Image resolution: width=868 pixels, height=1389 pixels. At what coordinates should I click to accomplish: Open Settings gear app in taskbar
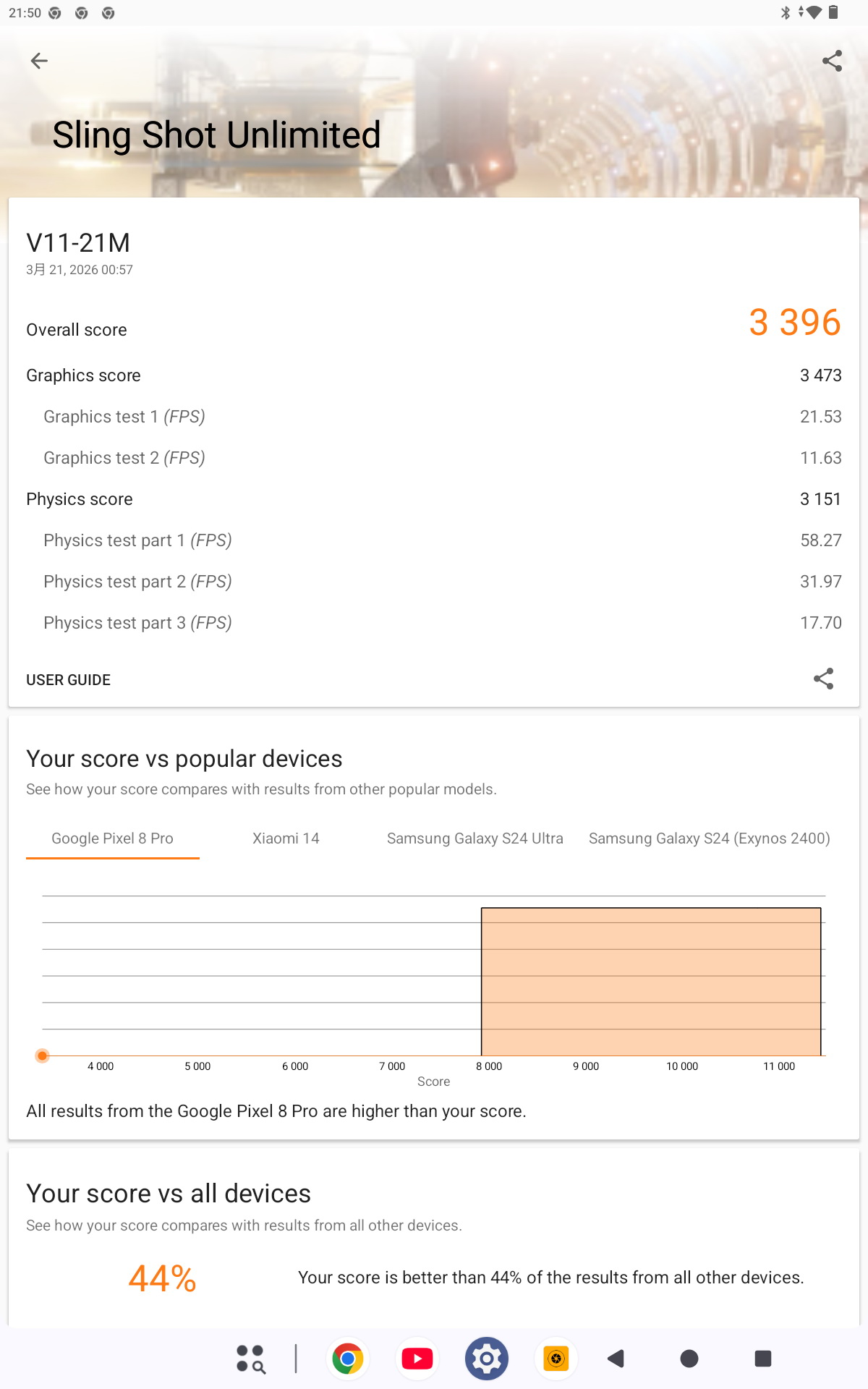pyautogui.click(x=487, y=1359)
